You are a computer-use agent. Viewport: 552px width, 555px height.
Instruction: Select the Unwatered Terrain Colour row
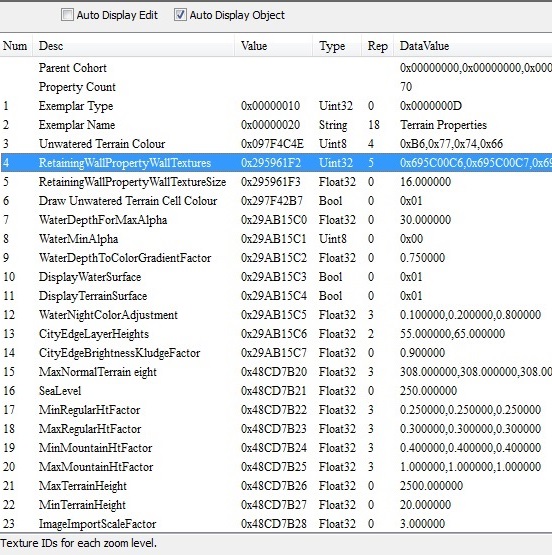[276, 144]
